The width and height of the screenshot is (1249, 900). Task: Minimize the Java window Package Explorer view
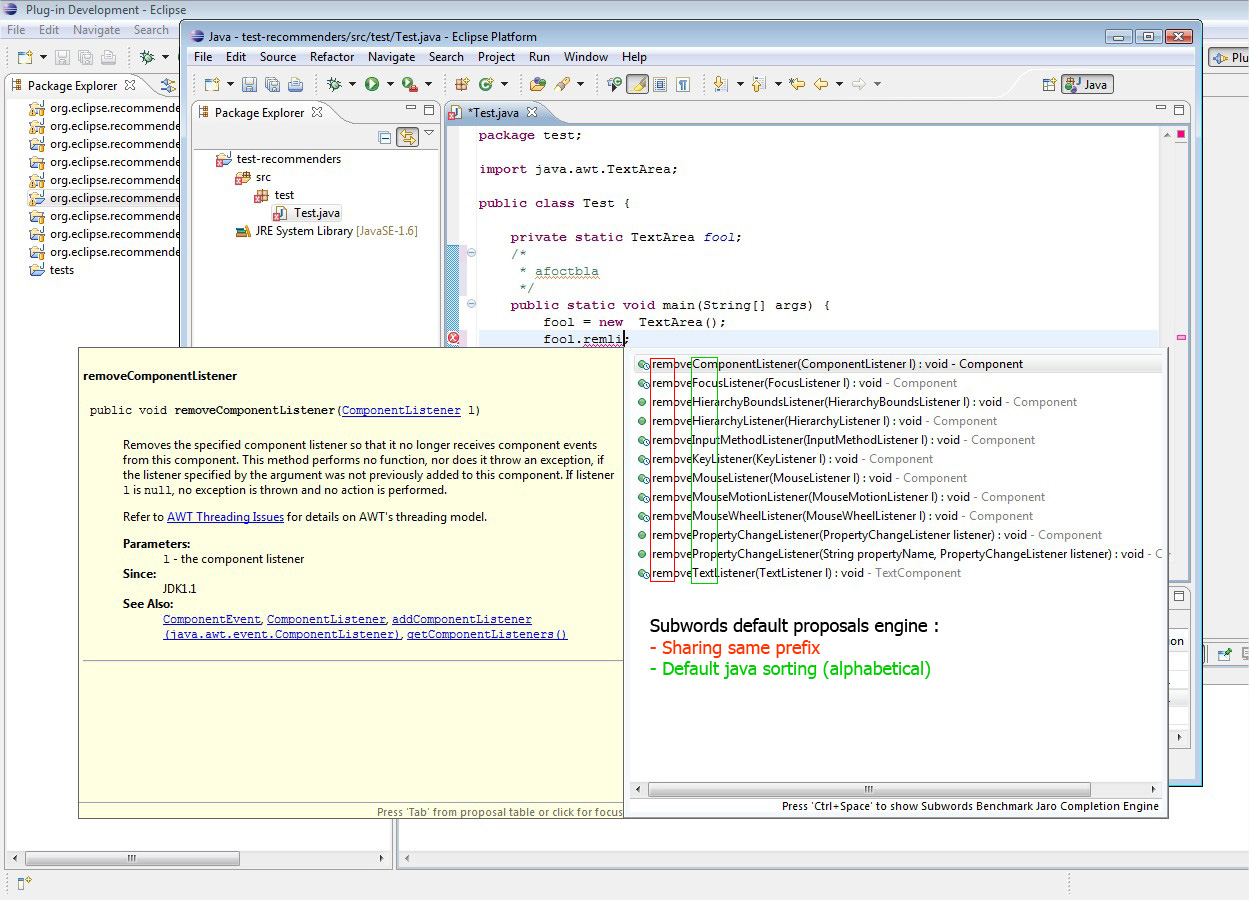pyautogui.click(x=411, y=109)
